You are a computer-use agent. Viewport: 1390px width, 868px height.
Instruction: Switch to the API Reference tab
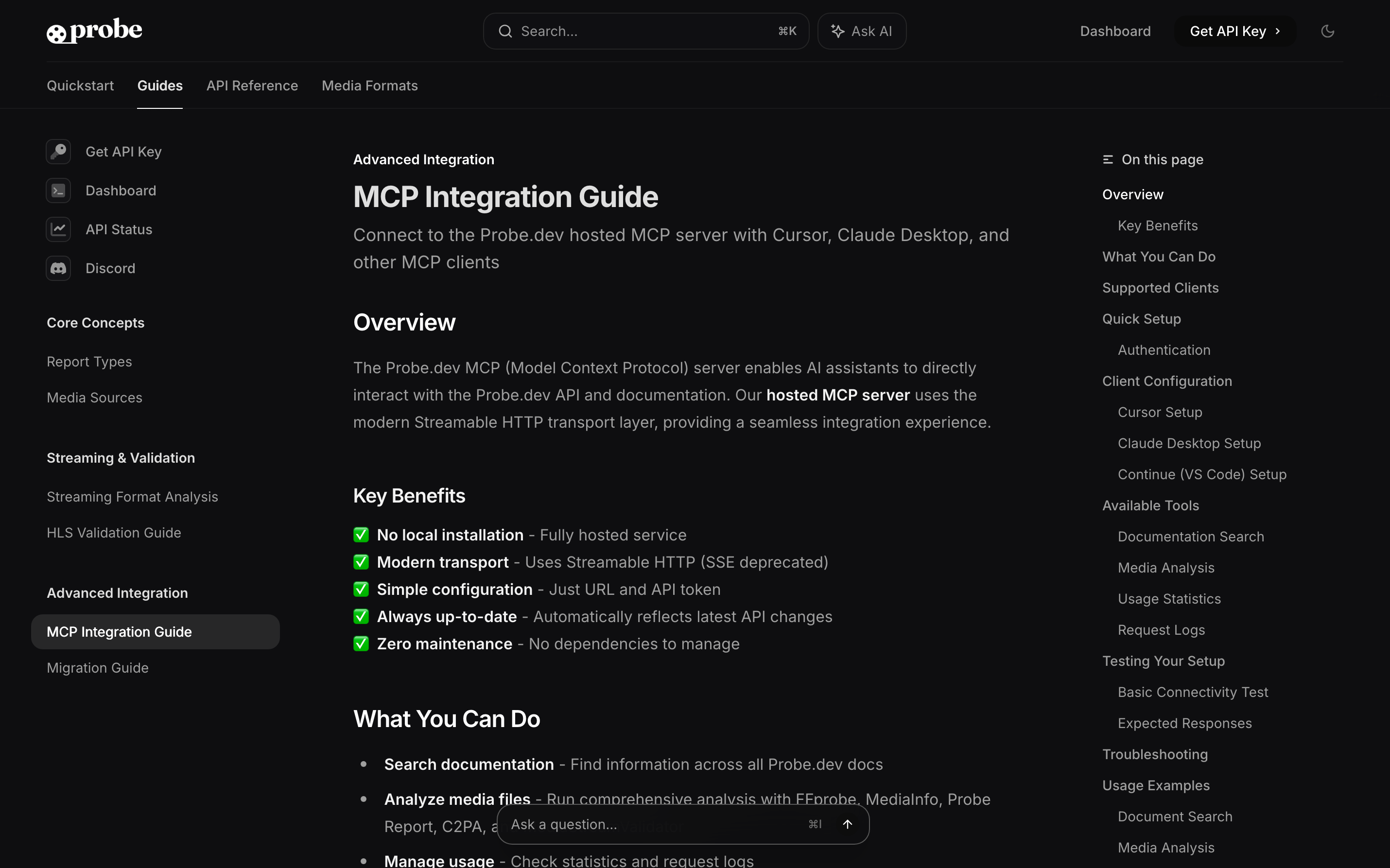click(x=252, y=86)
